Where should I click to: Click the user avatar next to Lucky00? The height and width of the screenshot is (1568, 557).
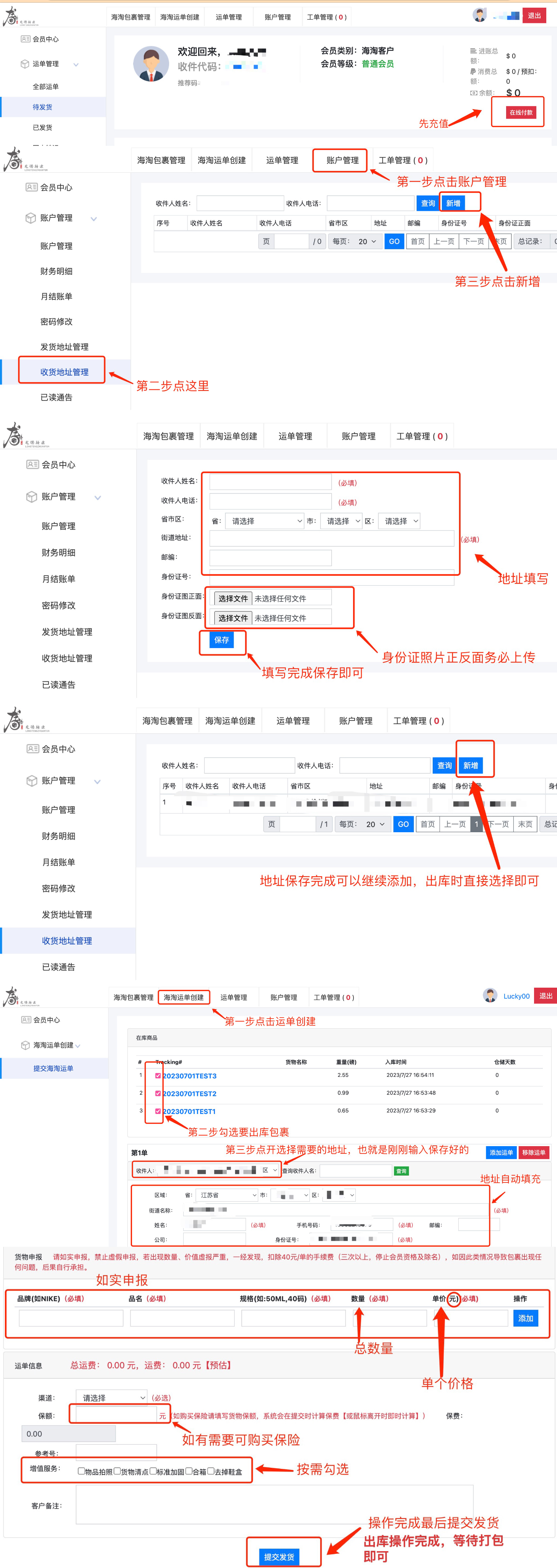pyautogui.click(x=490, y=996)
